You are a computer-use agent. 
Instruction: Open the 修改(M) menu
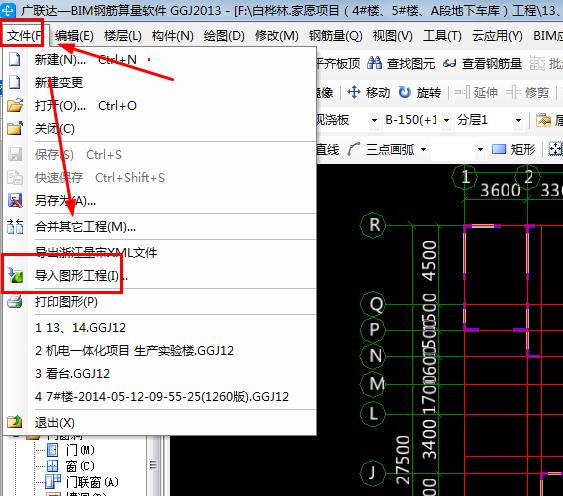tap(276, 36)
